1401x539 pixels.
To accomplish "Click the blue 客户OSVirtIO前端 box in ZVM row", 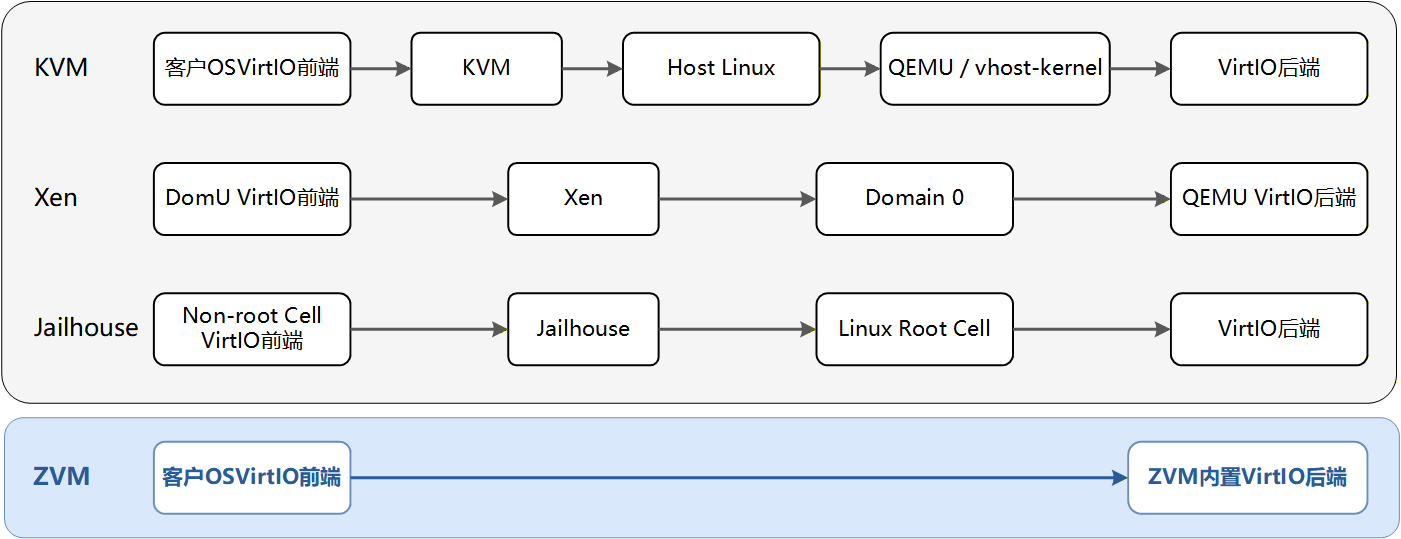I will tap(252, 478).
